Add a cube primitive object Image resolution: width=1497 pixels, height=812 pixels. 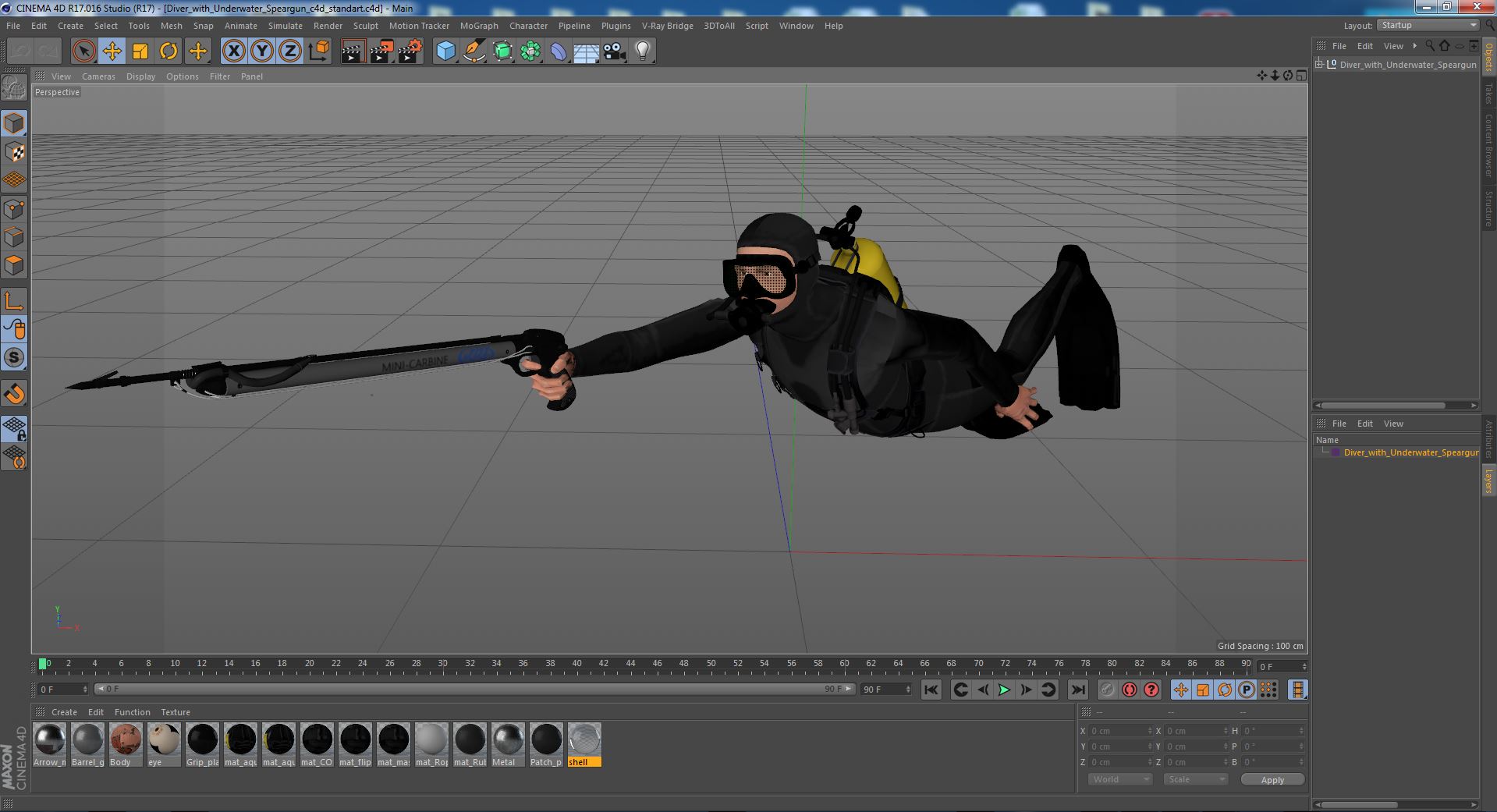[445, 51]
